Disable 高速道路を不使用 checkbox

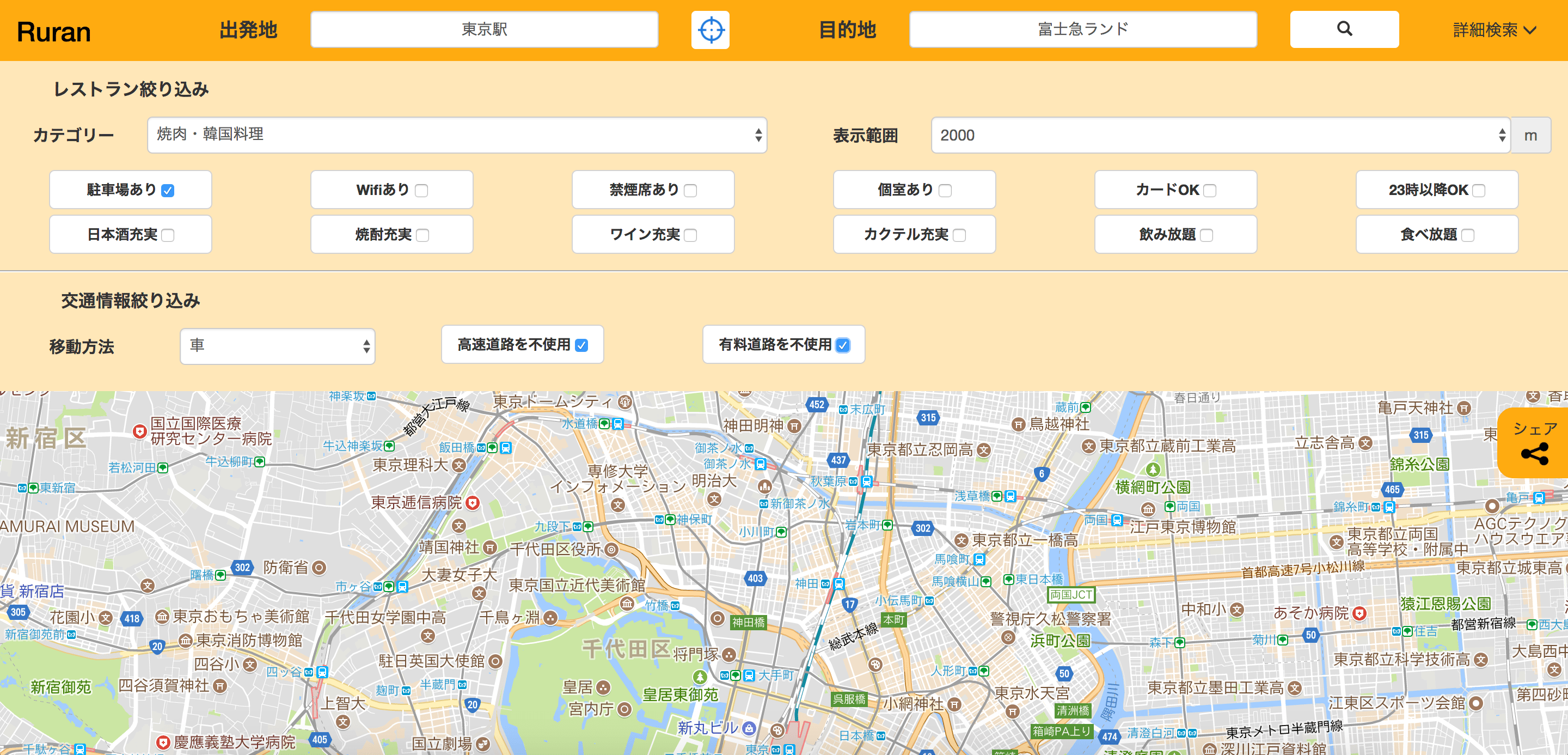581,345
